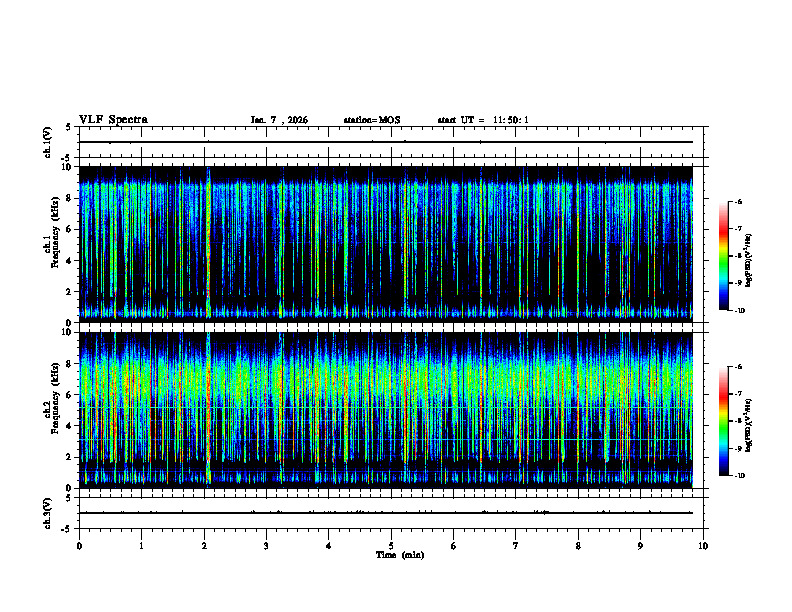
Task: Click the "-10" tick on the ch.2 colorbar
Action: tap(739, 476)
